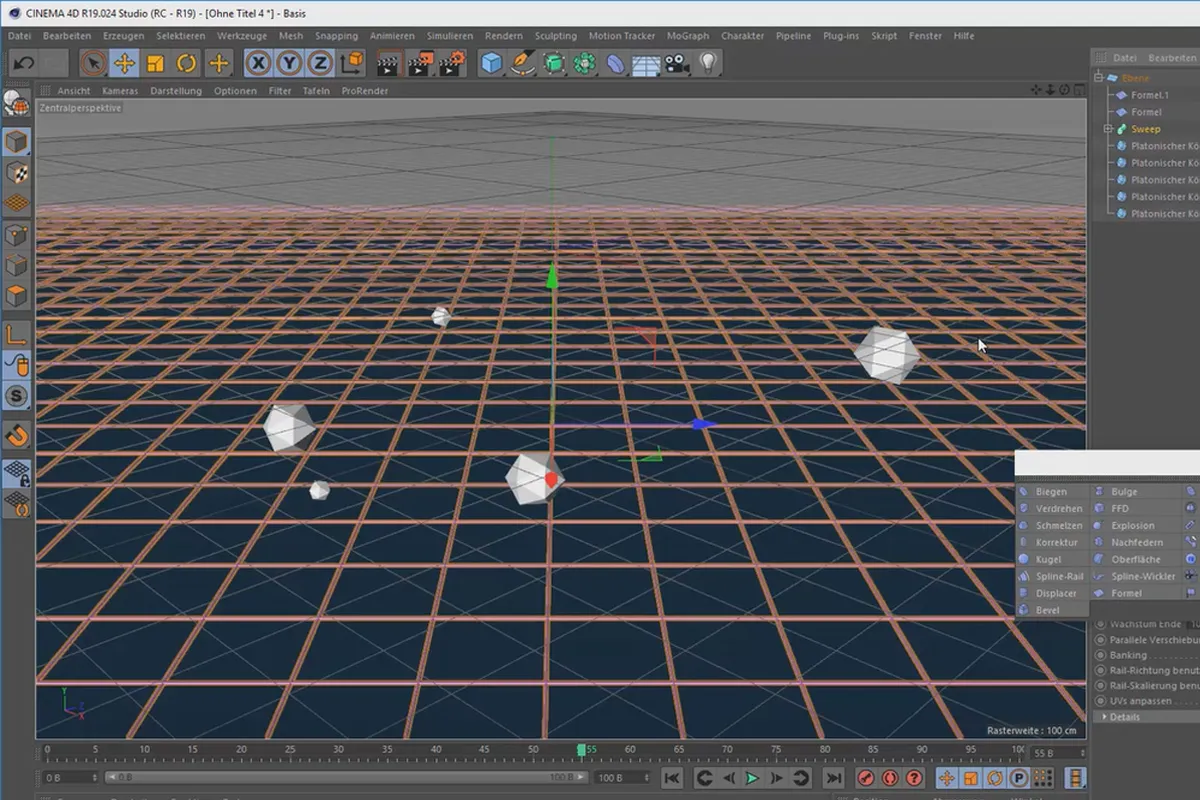Select Formel.1 in the object manager

point(1150,95)
